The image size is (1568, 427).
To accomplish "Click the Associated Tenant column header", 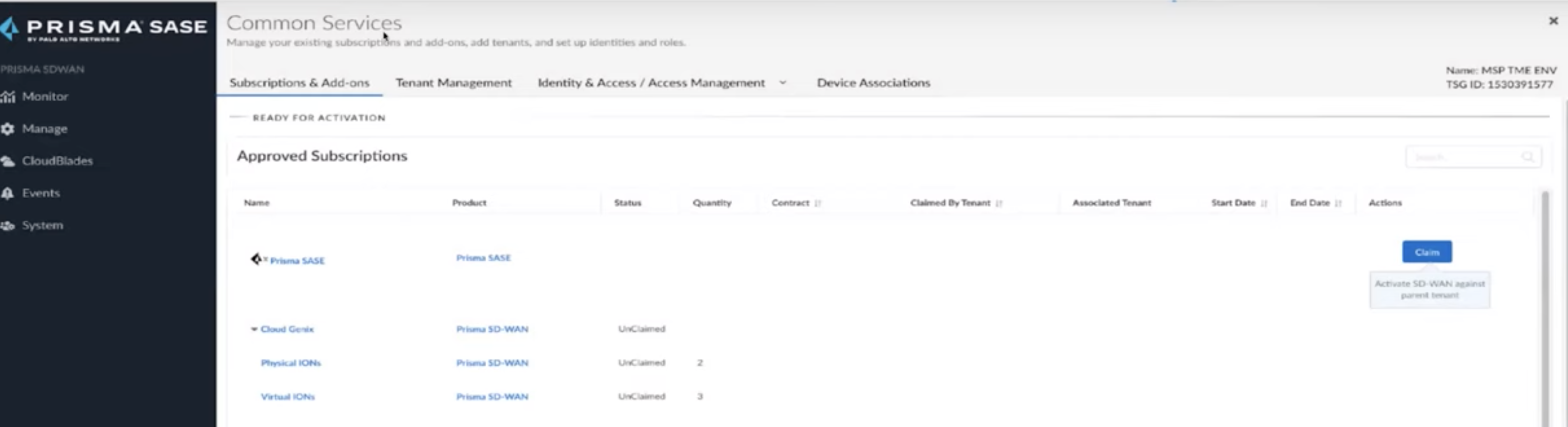I will [x=1111, y=203].
